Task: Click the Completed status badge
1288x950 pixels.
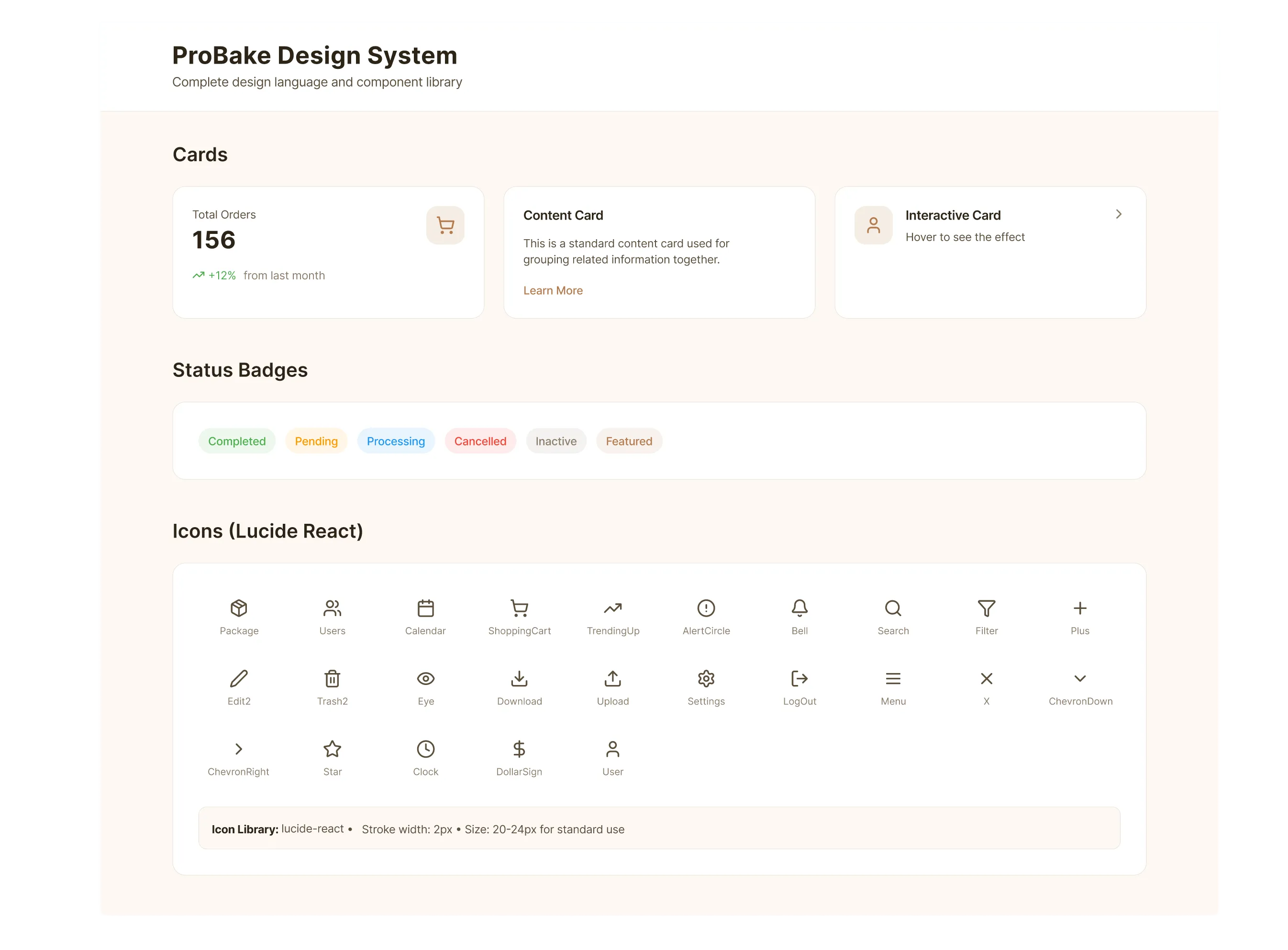Action: coord(237,441)
